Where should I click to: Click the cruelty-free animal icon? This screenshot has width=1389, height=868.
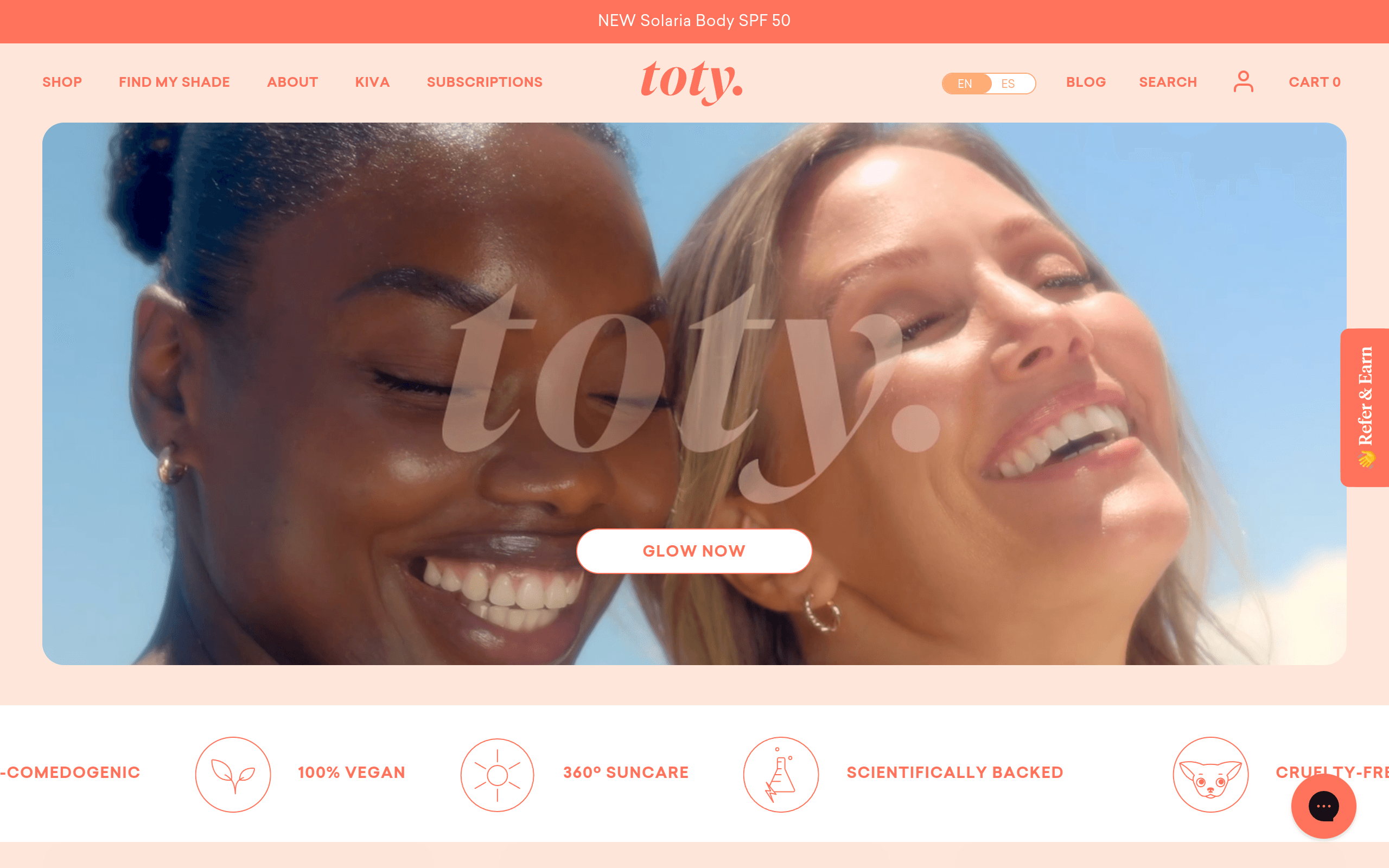click(1209, 770)
